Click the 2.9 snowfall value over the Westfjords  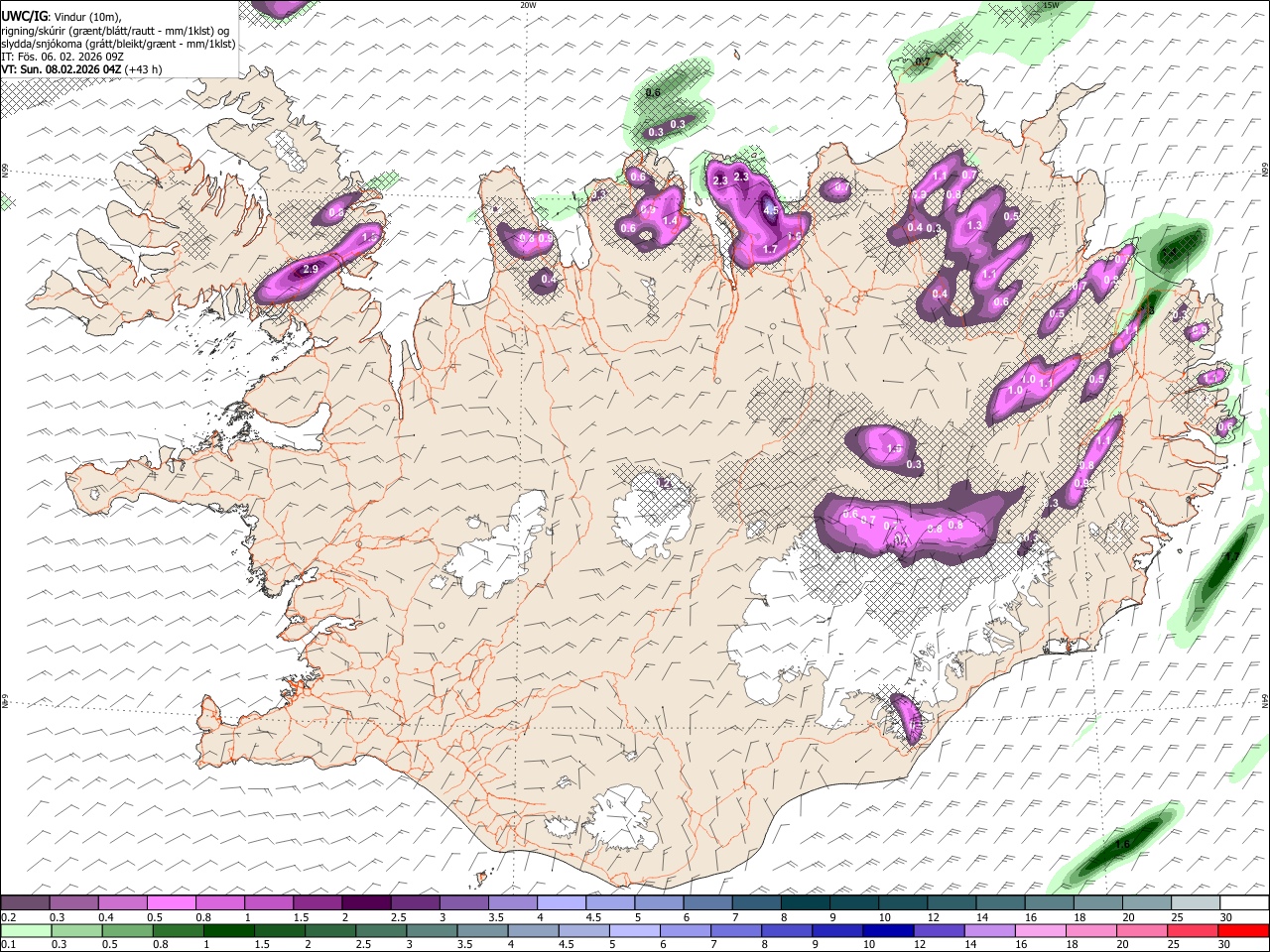(x=311, y=269)
